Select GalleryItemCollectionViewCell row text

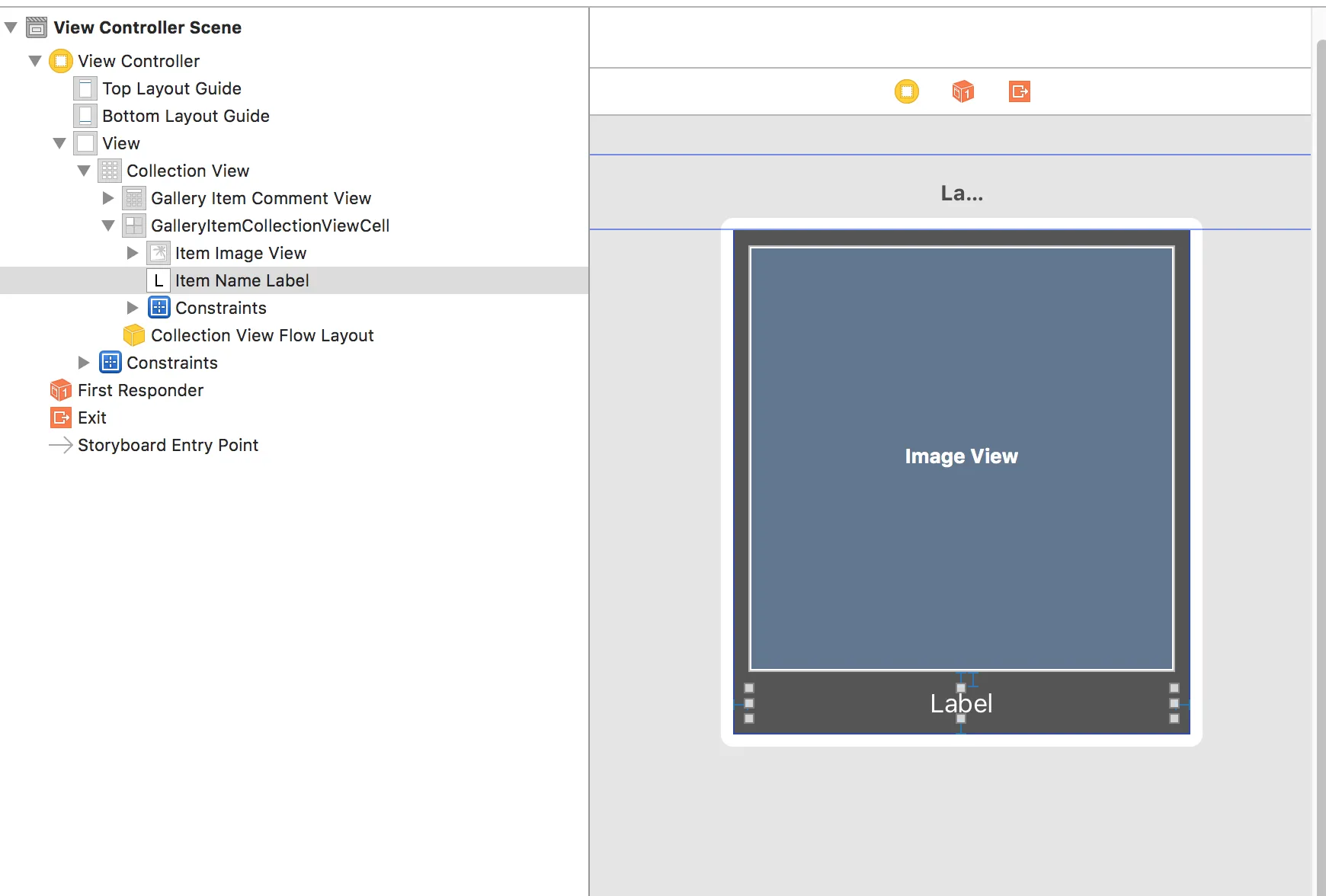271,226
